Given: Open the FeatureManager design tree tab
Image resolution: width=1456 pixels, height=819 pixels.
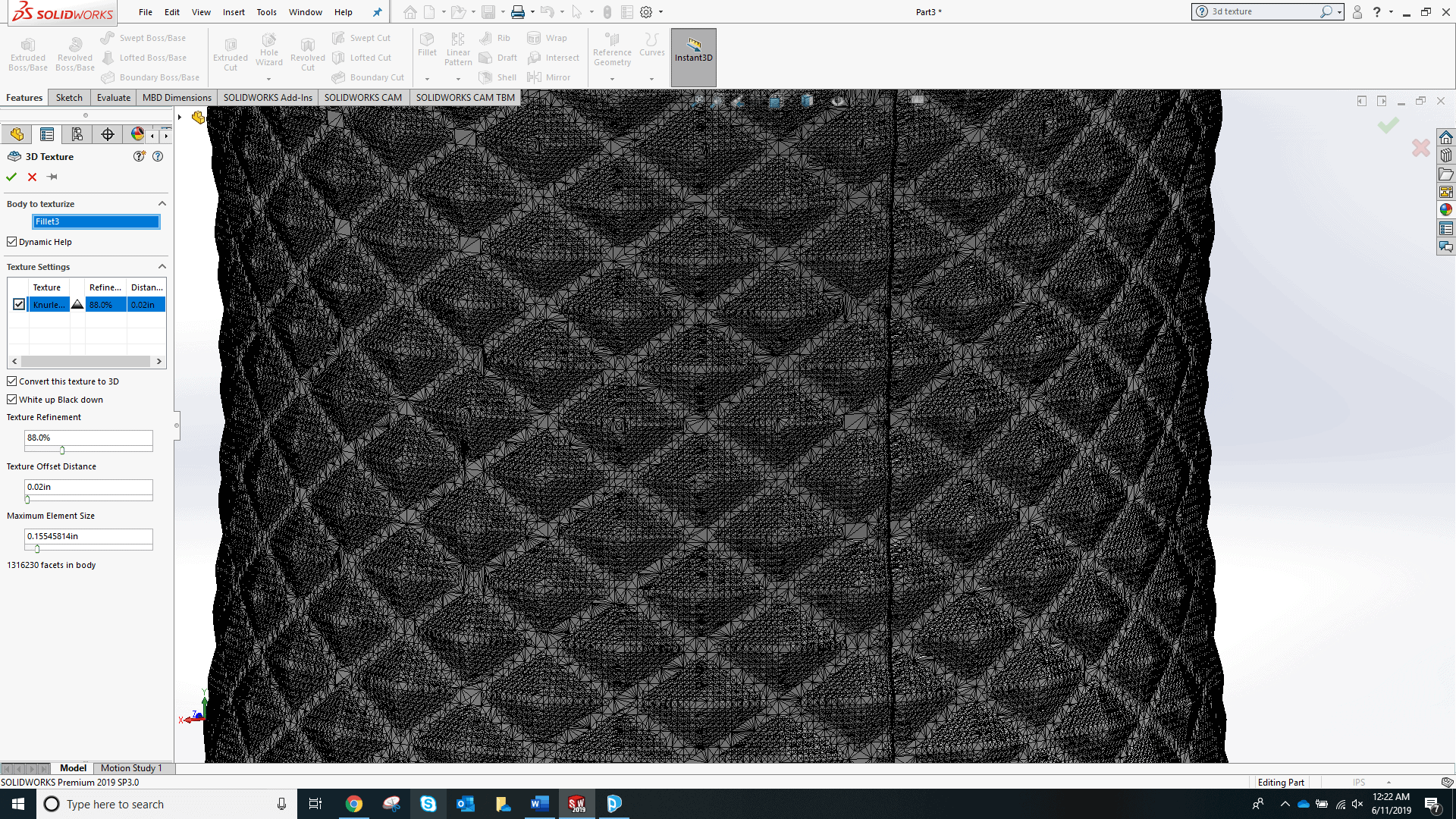Looking at the screenshot, I should (17, 134).
